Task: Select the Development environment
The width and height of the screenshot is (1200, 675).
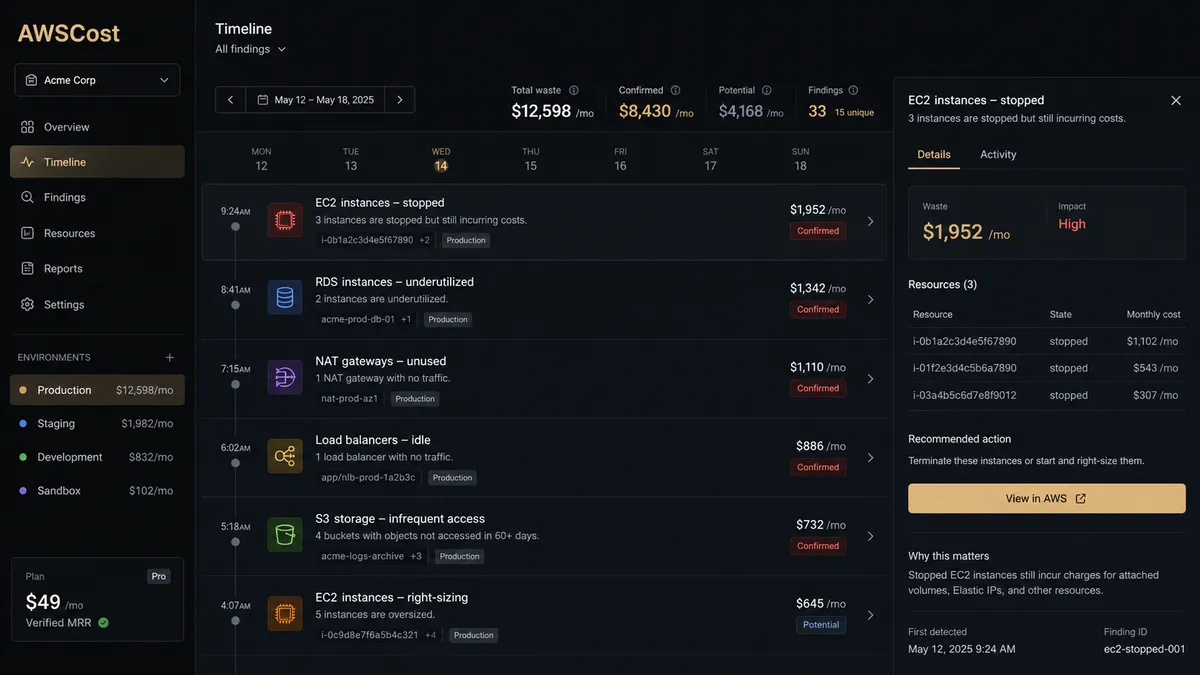Action: coord(97,457)
